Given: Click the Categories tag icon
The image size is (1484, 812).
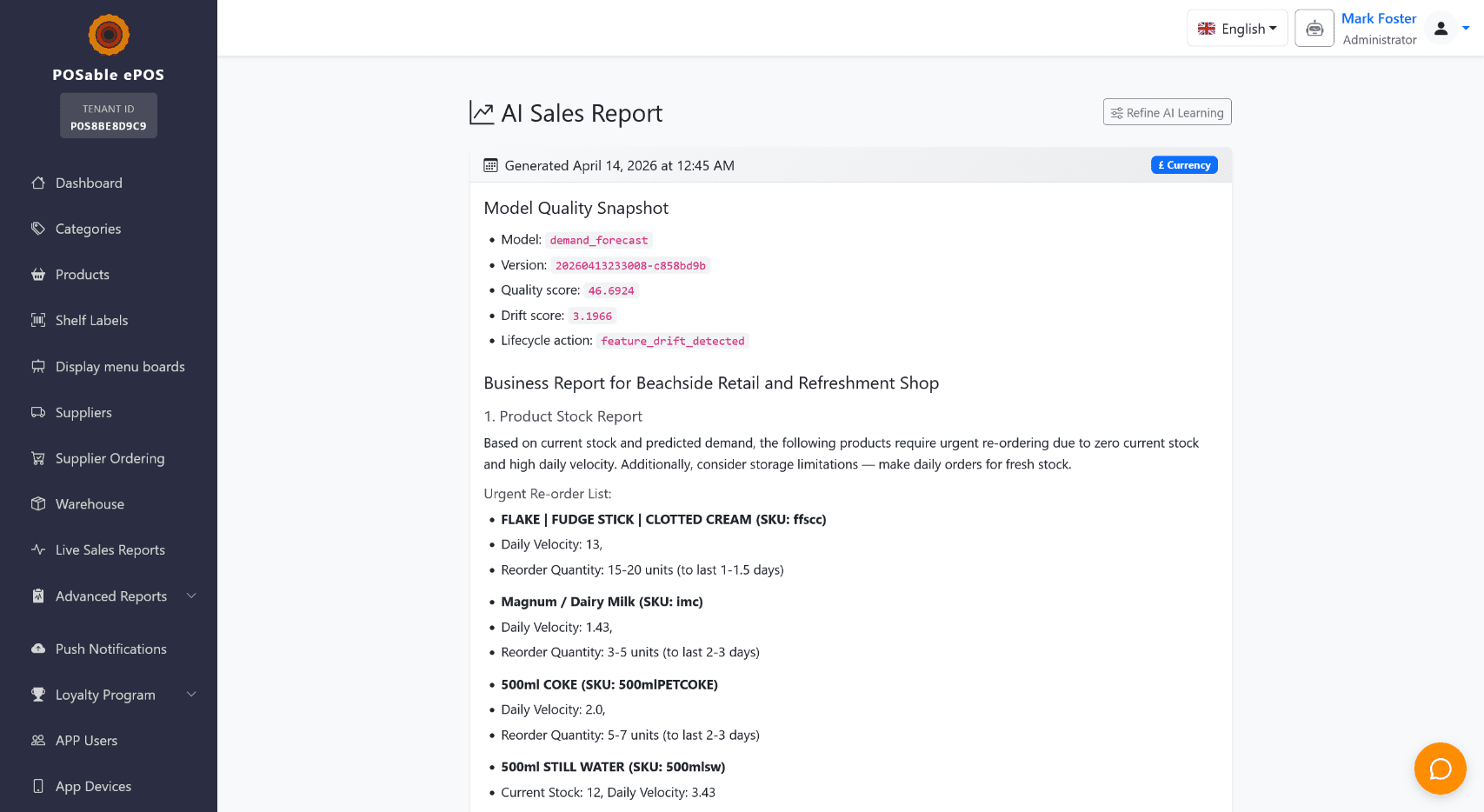Looking at the screenshot, I should pyautogui.click(x=38, y=229).
